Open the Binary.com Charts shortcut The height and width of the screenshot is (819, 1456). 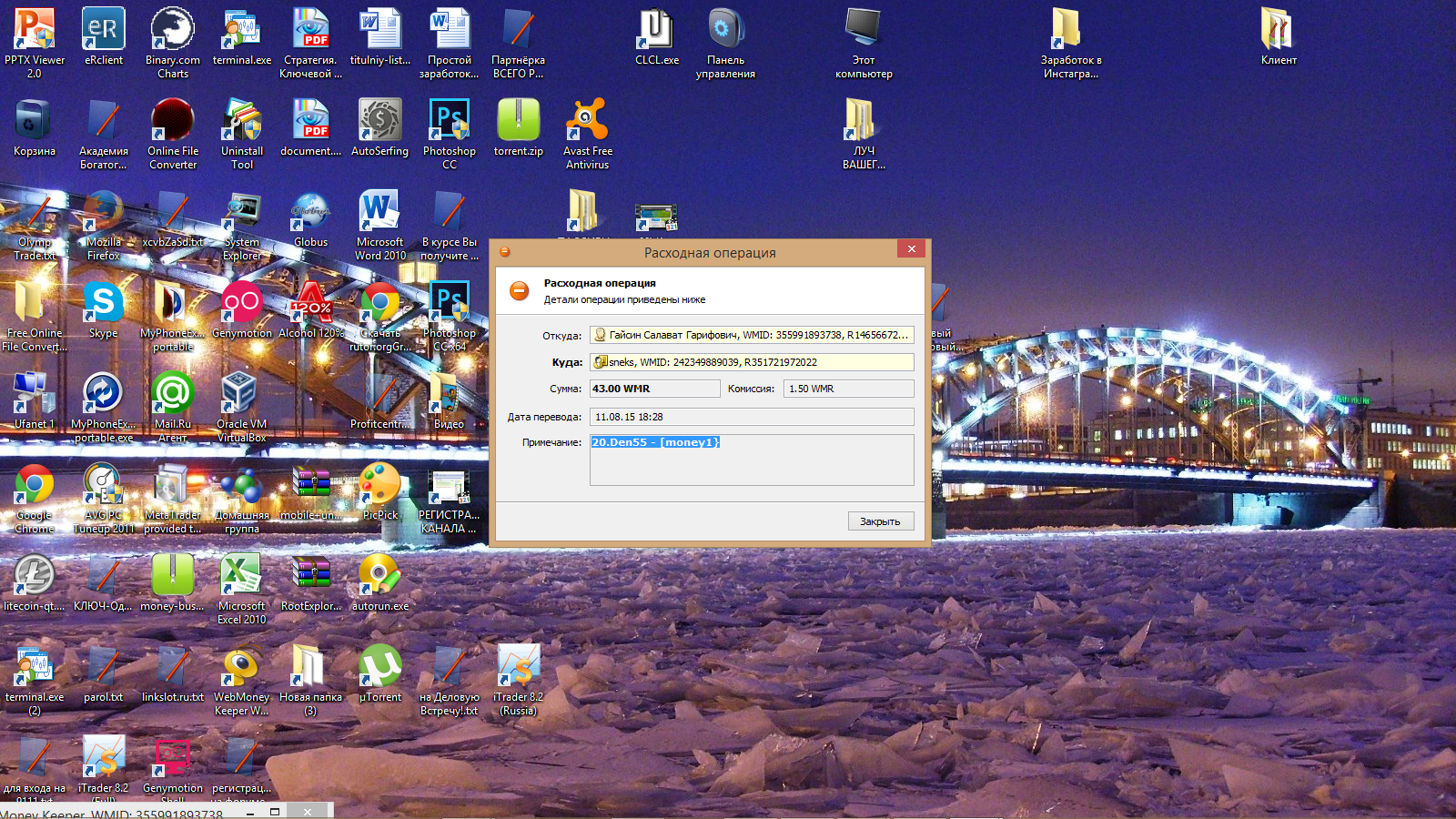pos(173,42)
